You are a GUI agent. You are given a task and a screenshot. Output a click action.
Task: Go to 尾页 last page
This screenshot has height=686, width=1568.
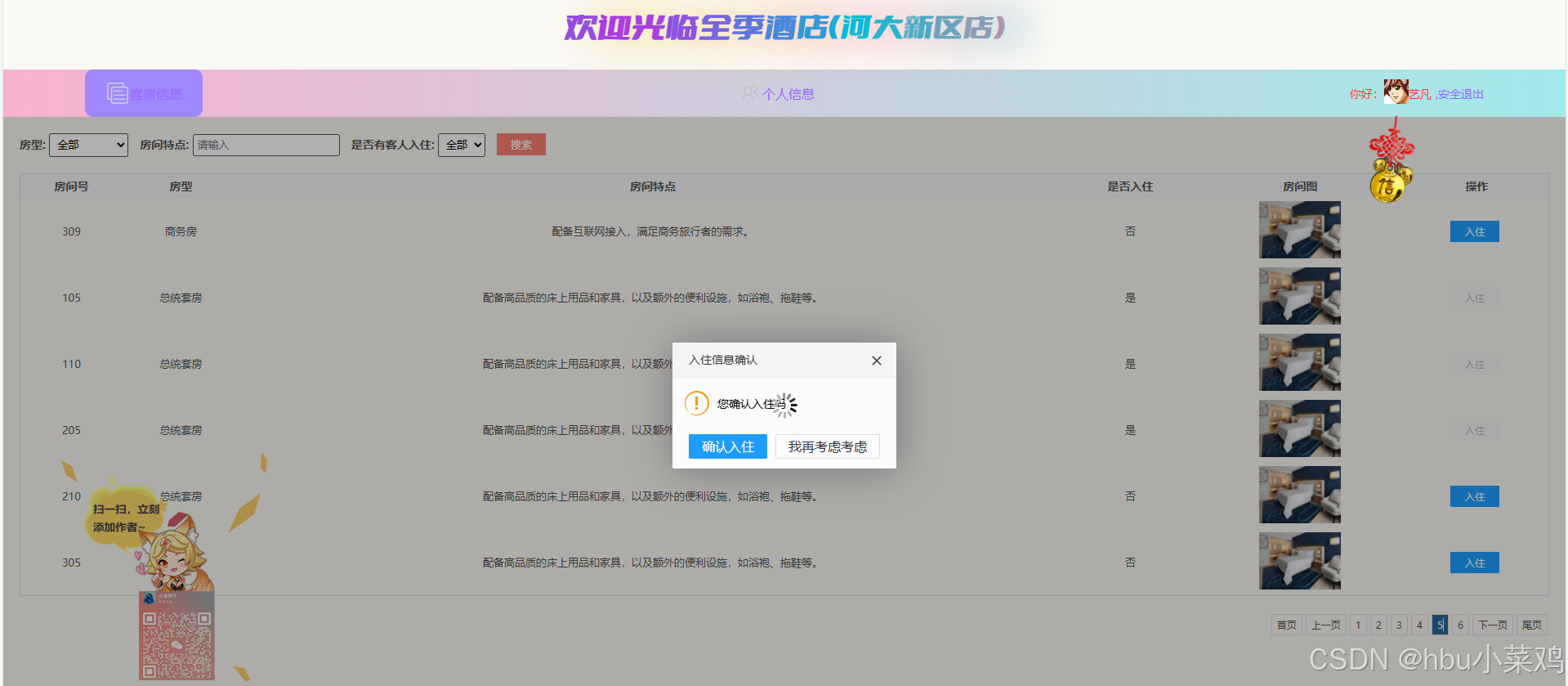click(x=1532, y=625)
